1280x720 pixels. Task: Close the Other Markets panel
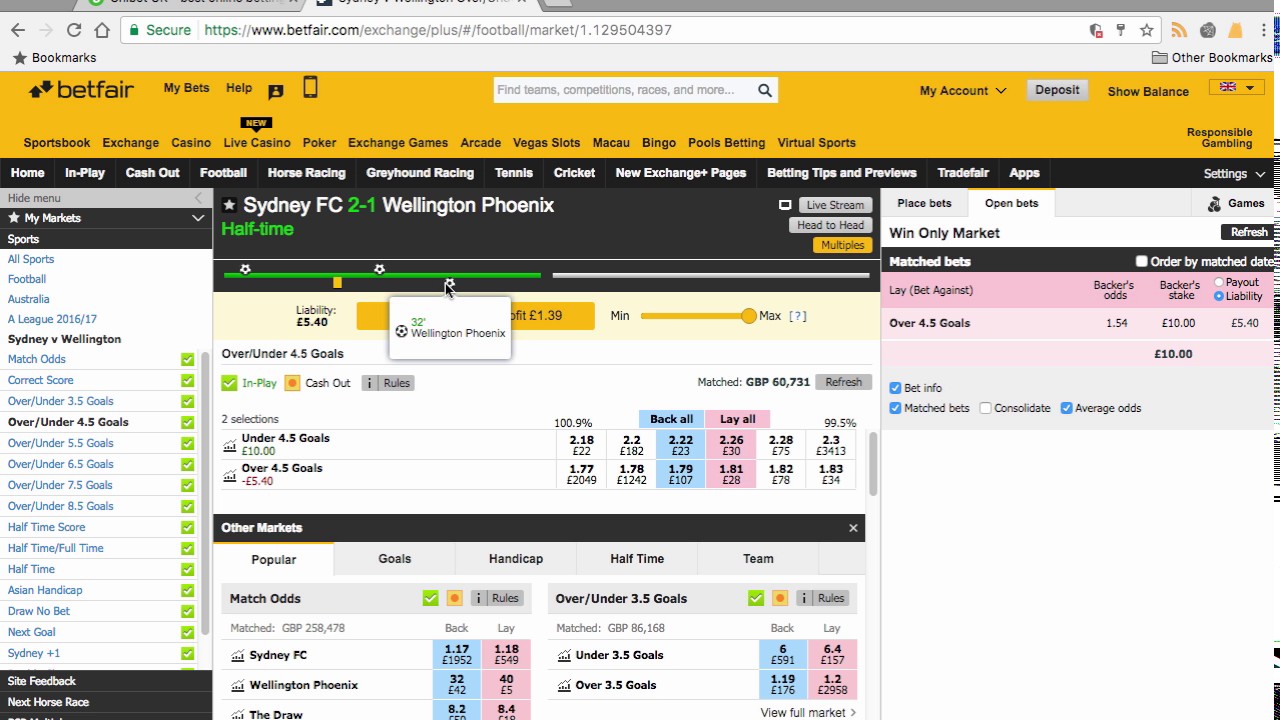(853, 528)
